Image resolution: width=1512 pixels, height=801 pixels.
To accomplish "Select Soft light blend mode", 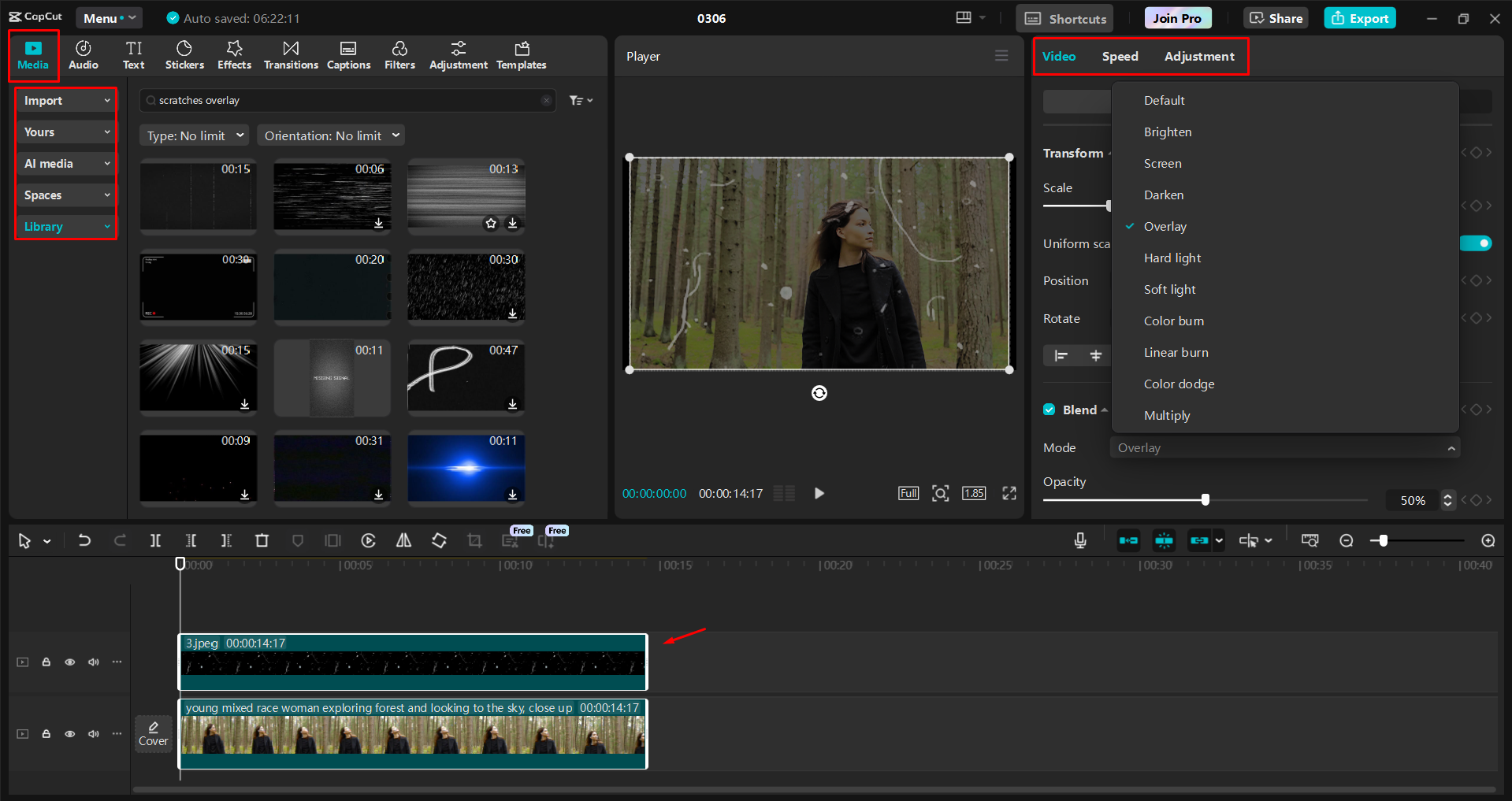I will tap(1169, 289).
